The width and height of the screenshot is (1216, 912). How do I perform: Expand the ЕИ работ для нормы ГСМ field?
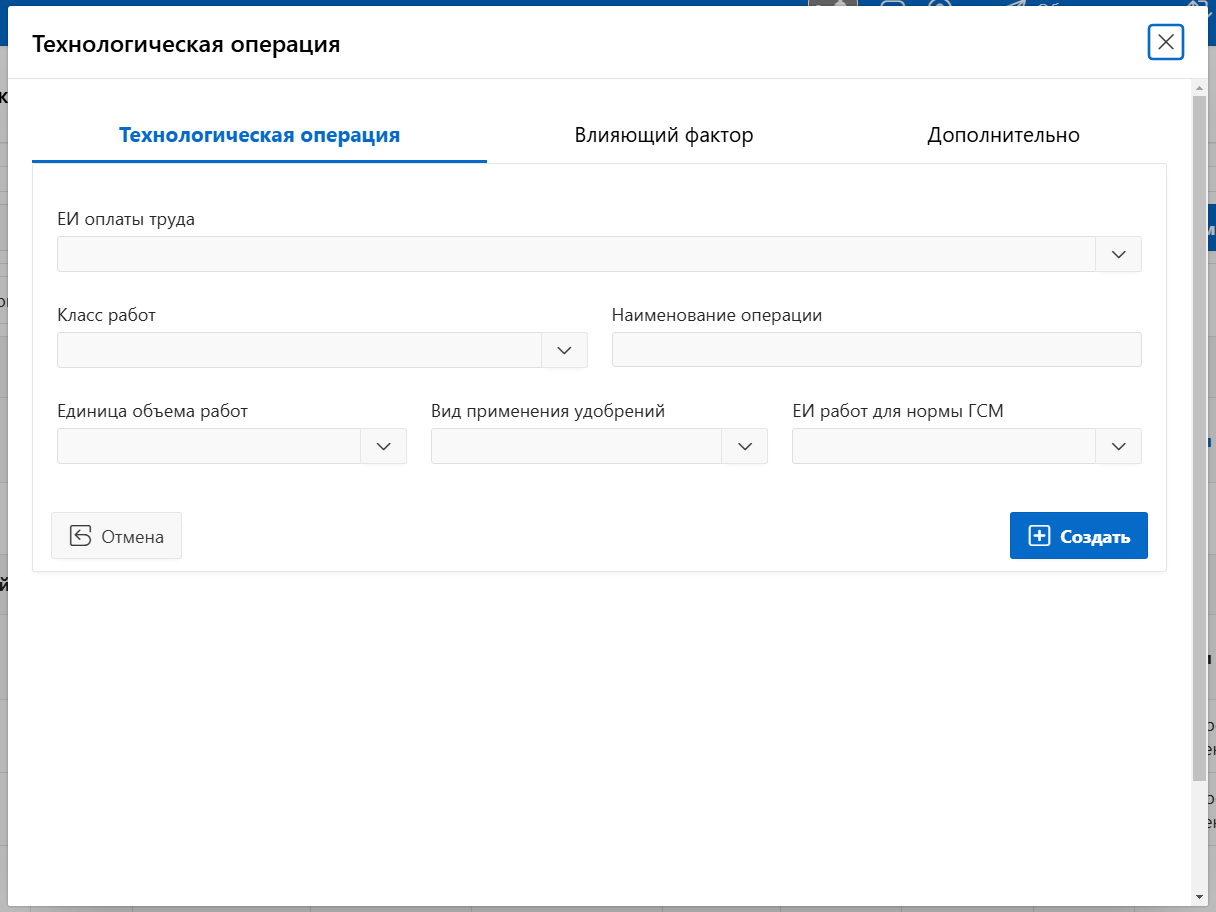pos(943,446)
